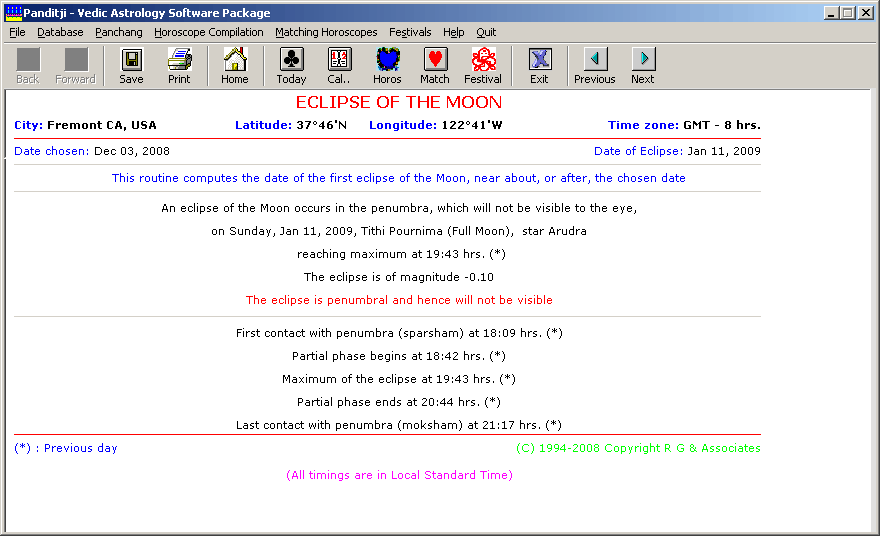Click the longitude value 122°41'W
880x536 pixels.
click(472, 125)
